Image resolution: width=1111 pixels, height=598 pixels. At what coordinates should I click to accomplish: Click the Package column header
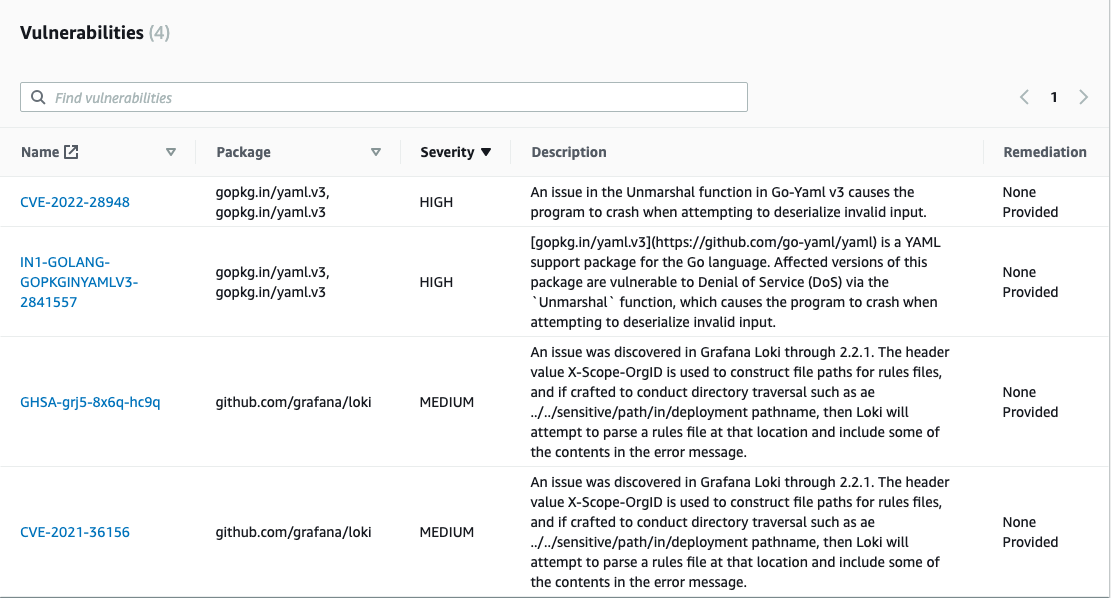[243, 152]
